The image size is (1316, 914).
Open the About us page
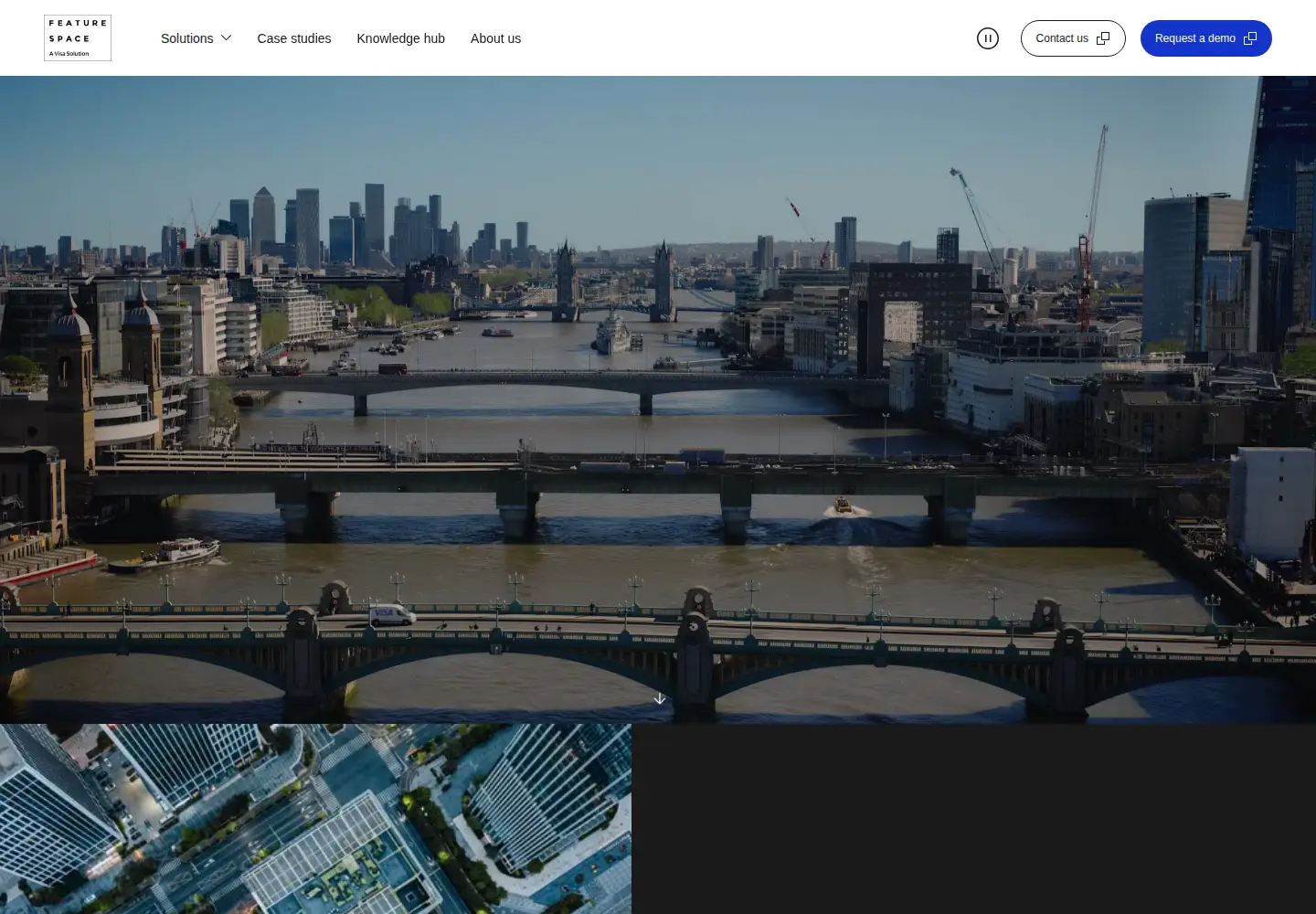point(495,38)
